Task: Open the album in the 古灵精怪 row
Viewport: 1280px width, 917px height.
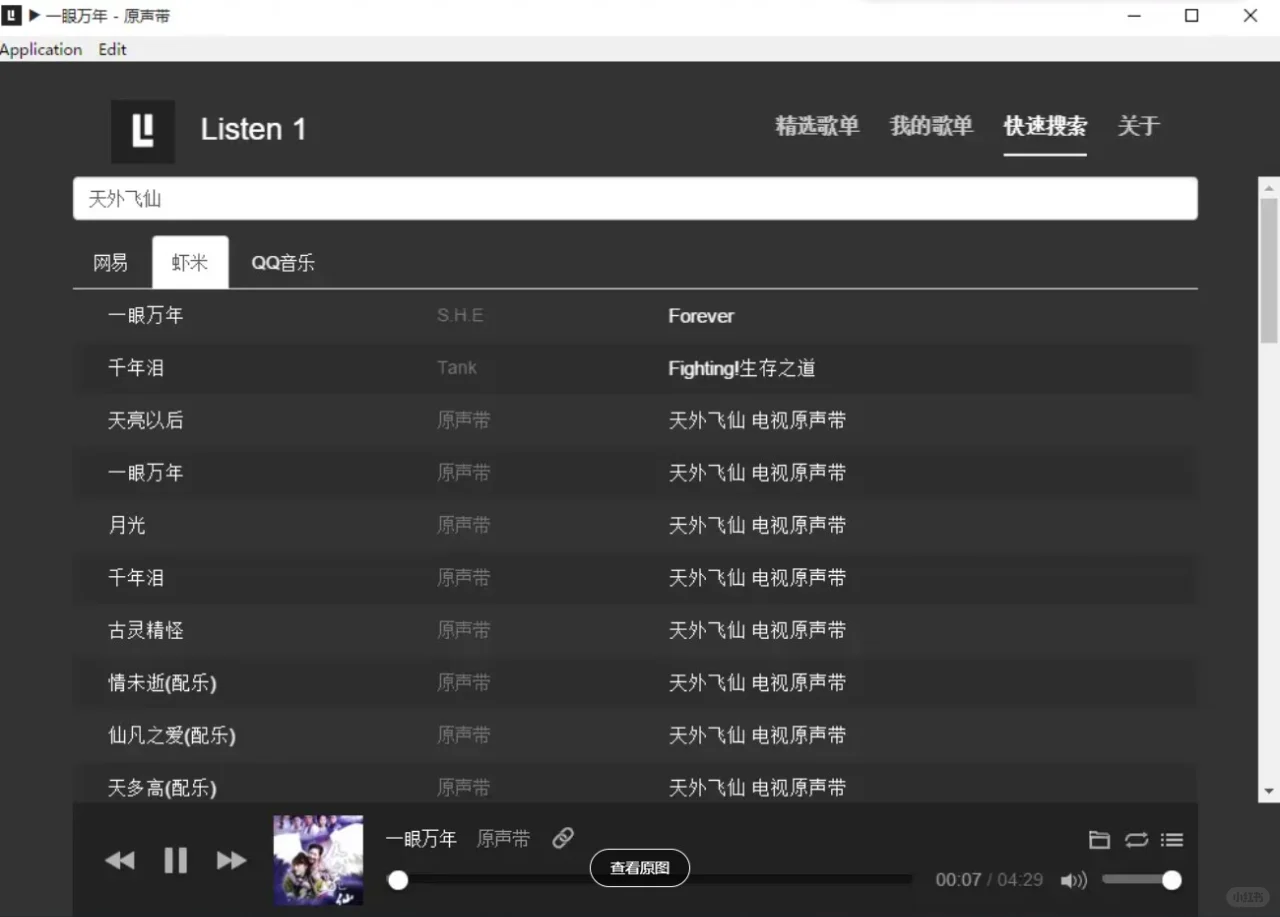Action: coord(757,630)
